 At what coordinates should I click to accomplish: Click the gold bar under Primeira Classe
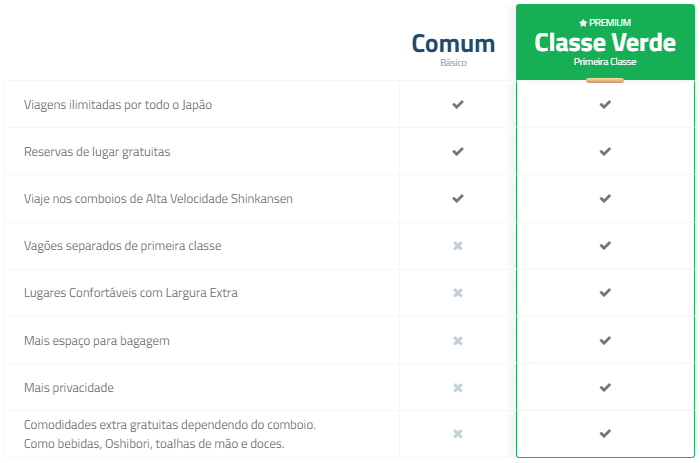click(x=604, y=80)
